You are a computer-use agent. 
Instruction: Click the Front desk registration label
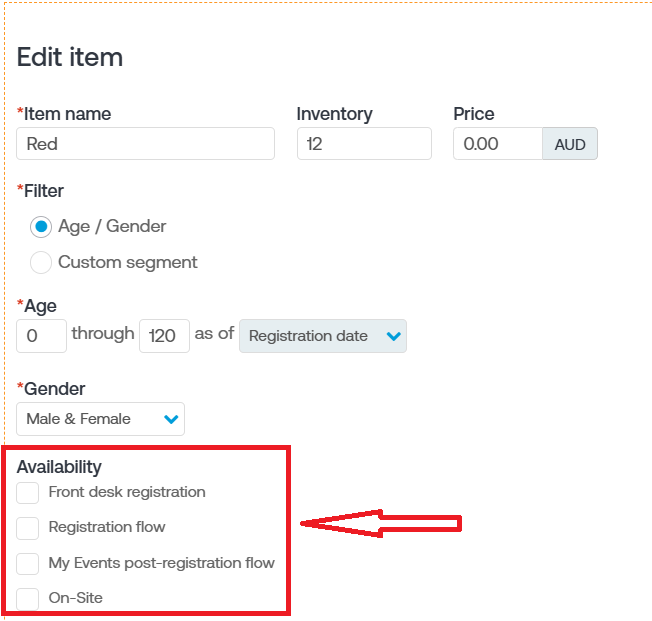[127, 492]
